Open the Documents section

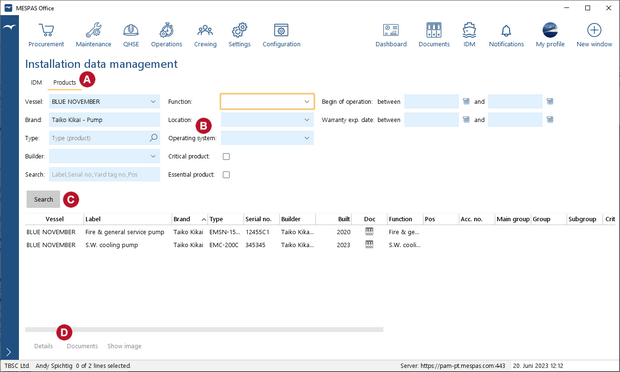point(434,35)
